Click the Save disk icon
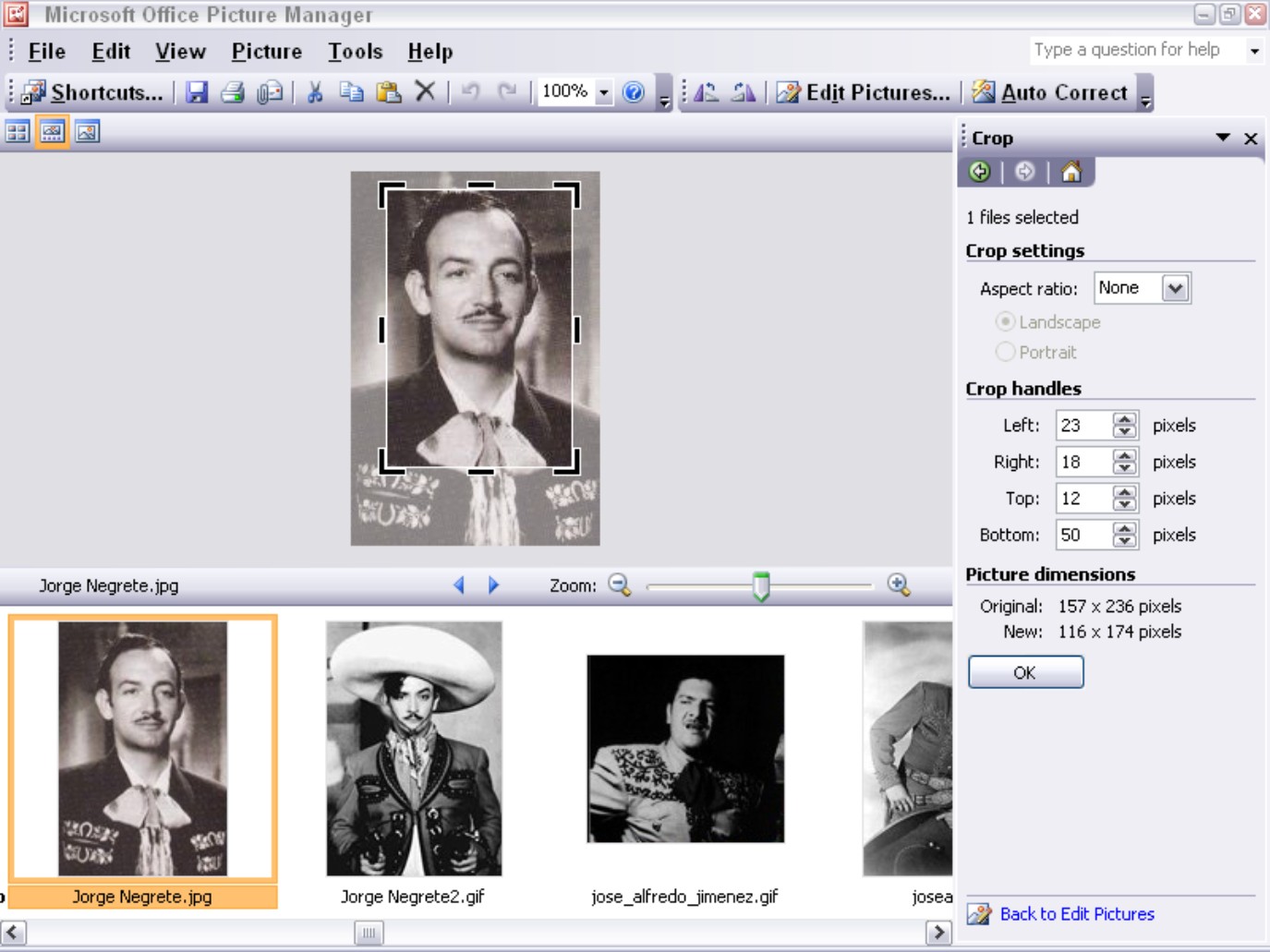This screenshot has height=952, width=1270. 197,92
